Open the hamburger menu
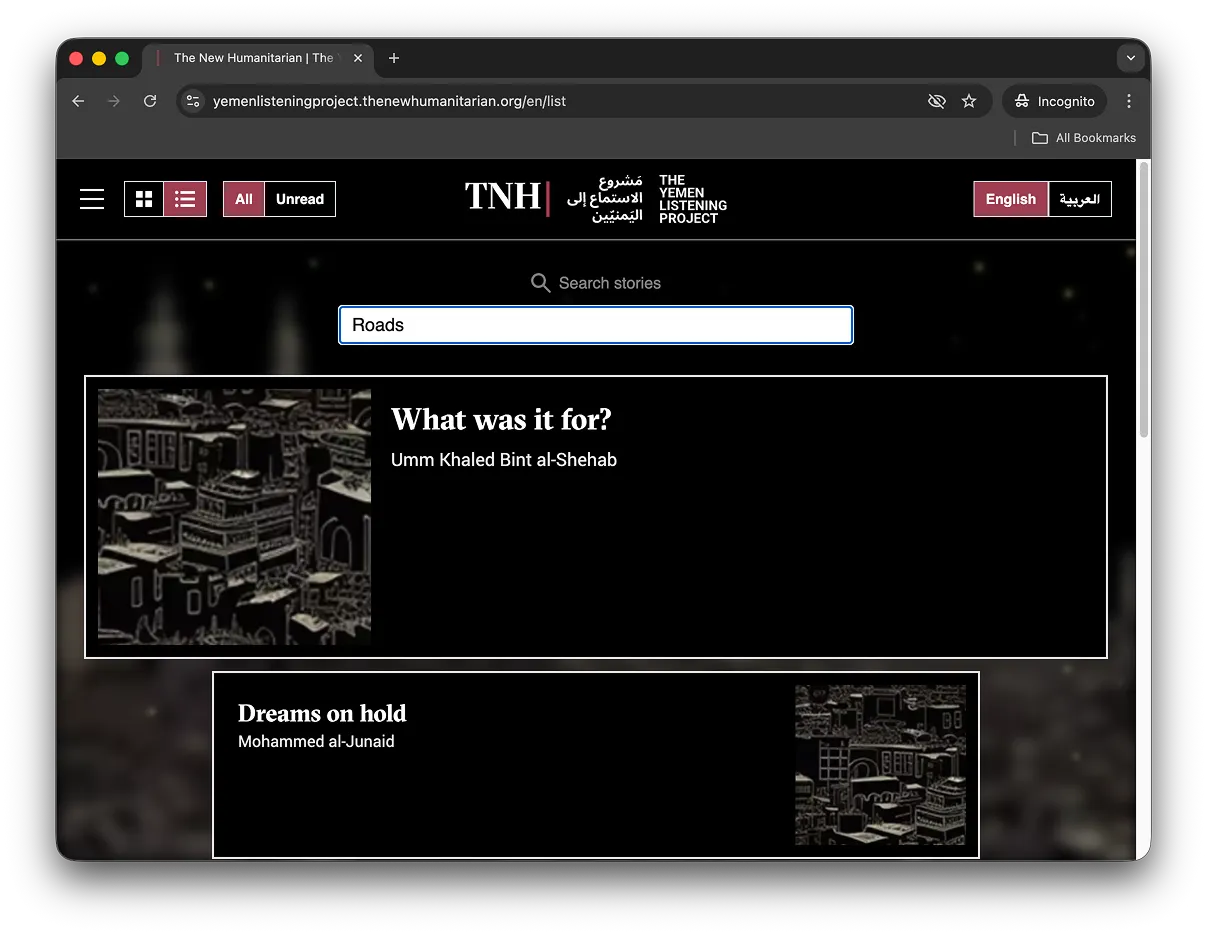 [92, 199]
